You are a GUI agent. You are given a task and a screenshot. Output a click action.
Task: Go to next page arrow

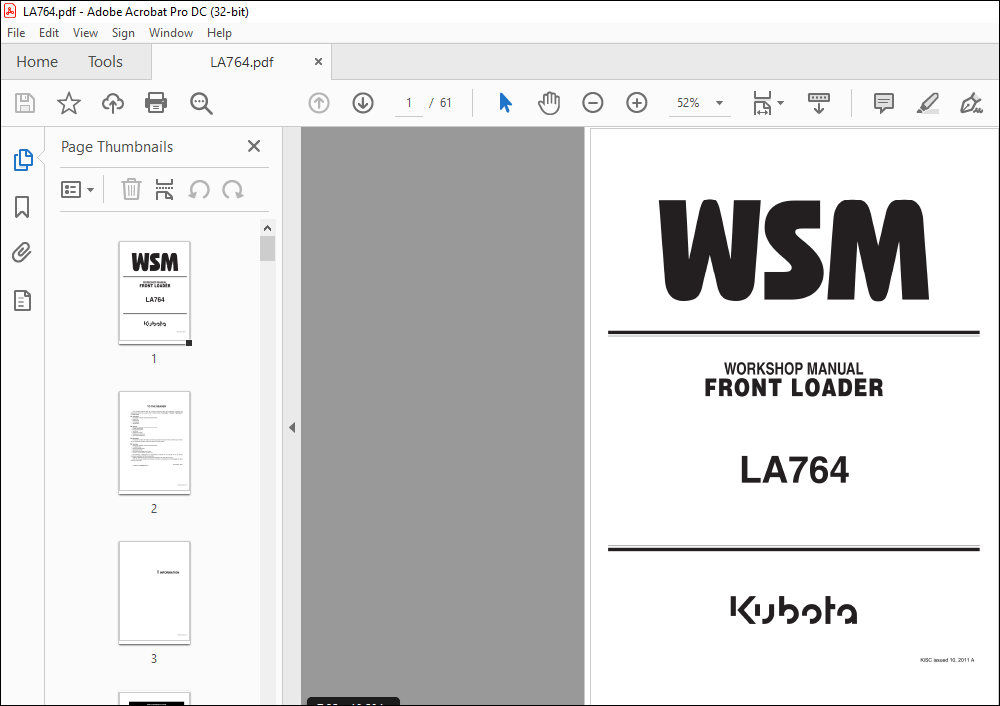[363, 103]
